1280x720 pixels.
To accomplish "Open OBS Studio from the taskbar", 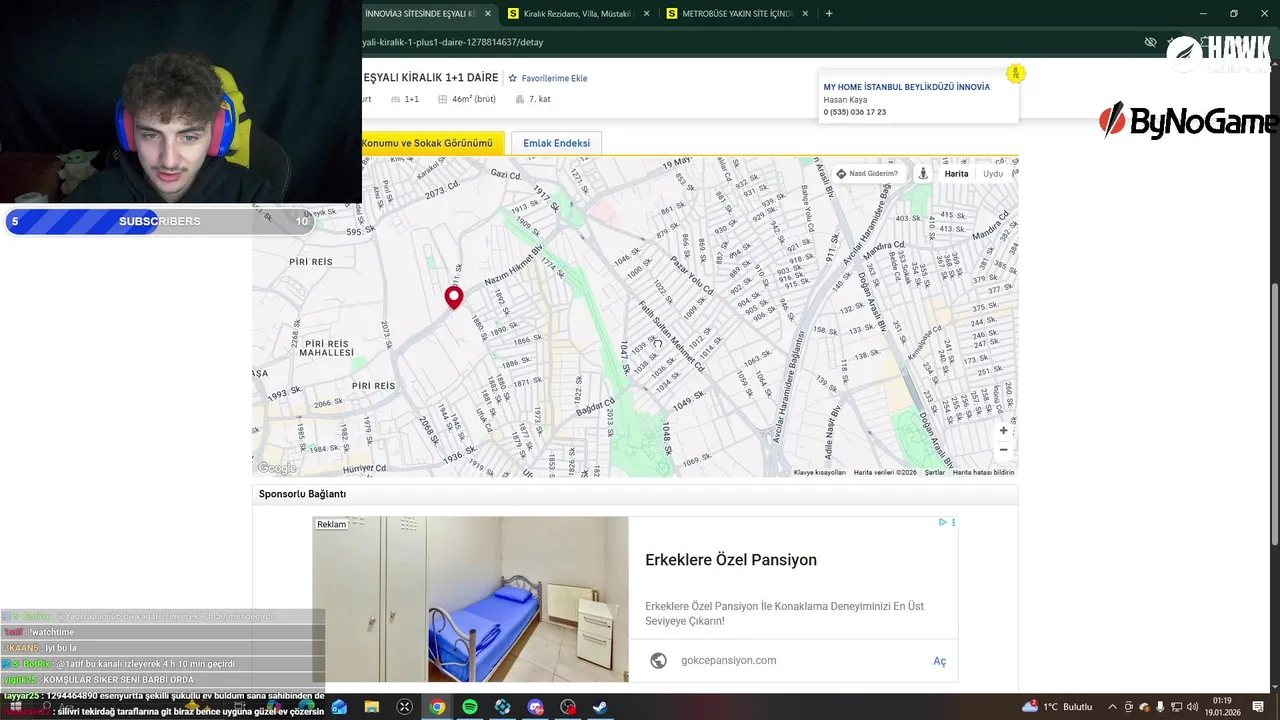I will point(568,707).
